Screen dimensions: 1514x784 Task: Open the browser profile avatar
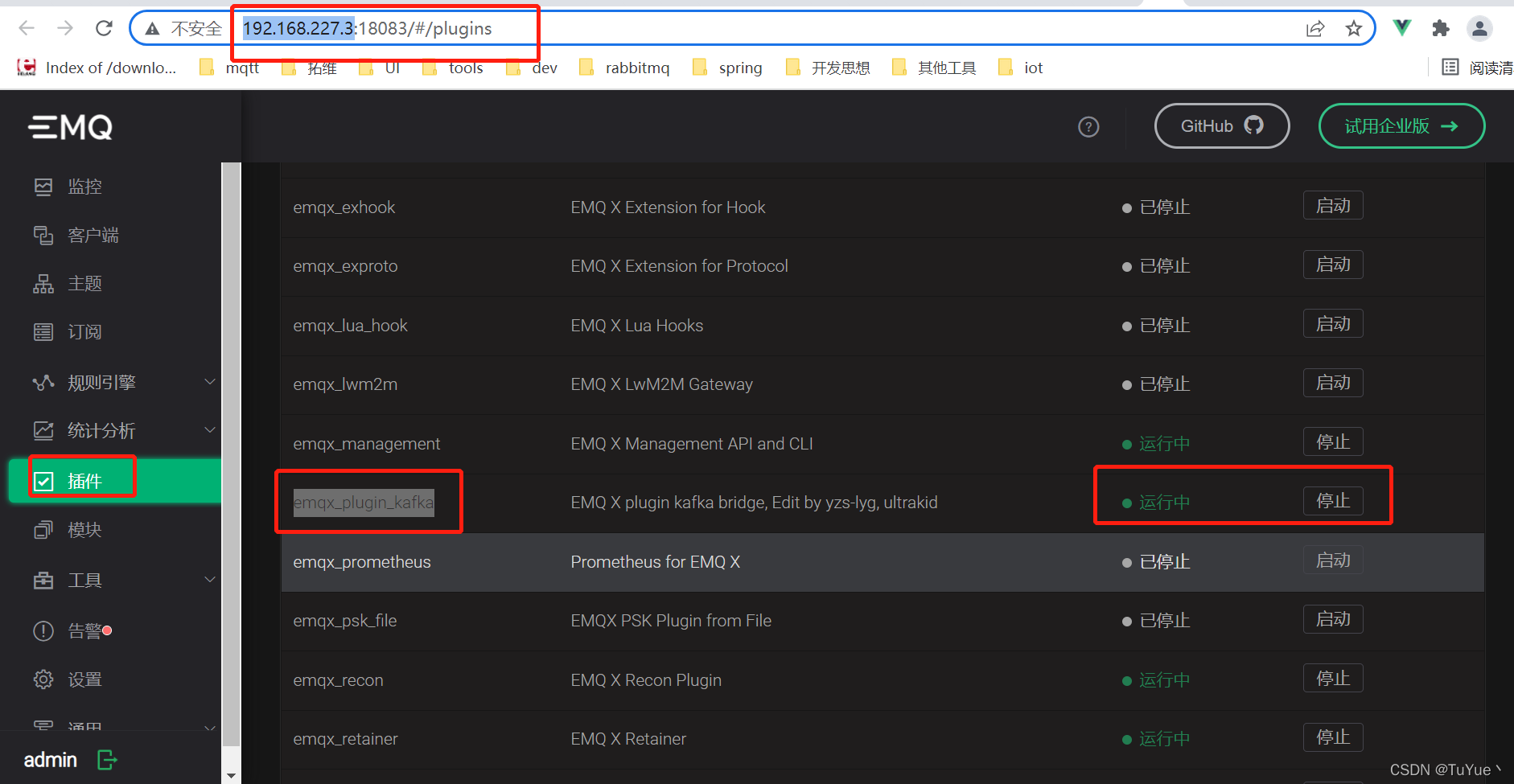click(1479, 29)
